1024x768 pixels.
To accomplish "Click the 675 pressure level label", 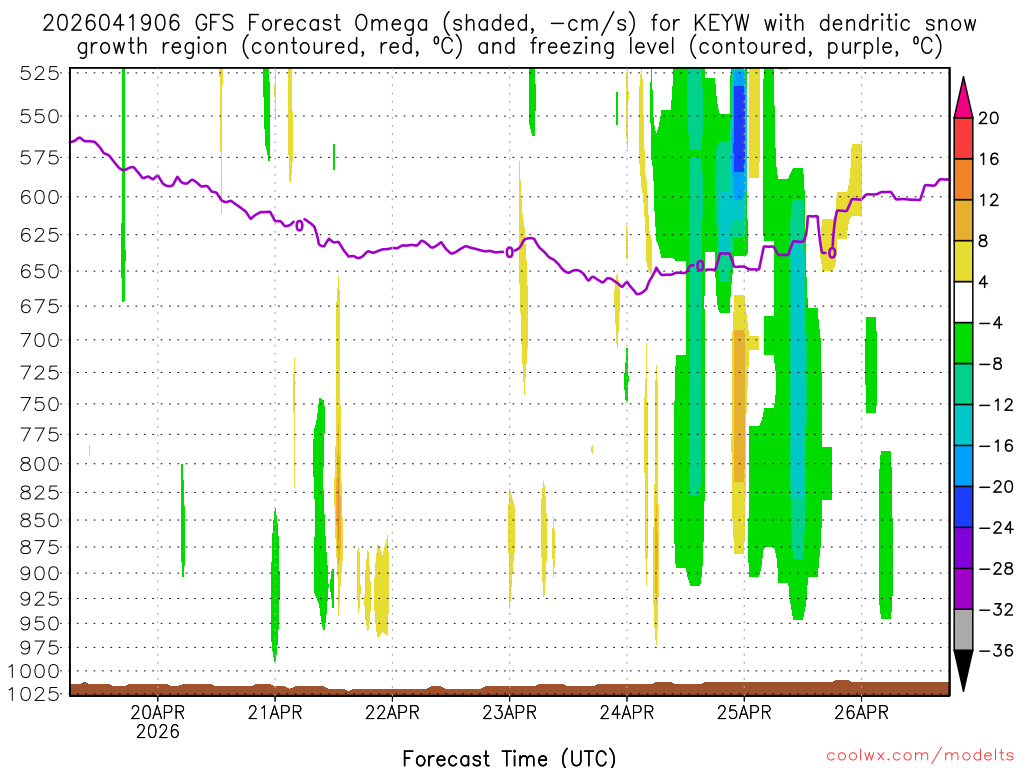I will click(x=40, y=306).
